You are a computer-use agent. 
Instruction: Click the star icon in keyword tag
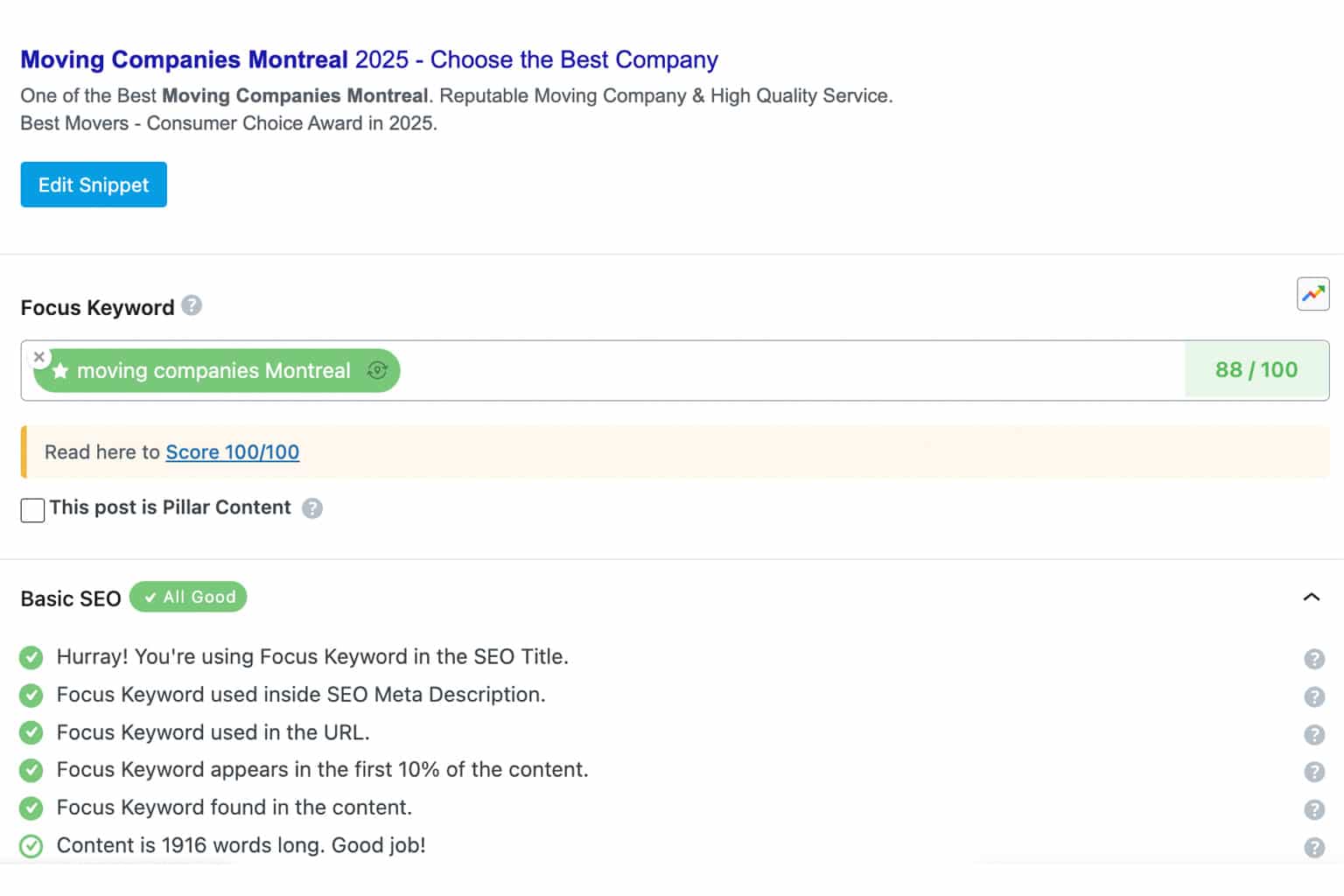coord(60,371)
